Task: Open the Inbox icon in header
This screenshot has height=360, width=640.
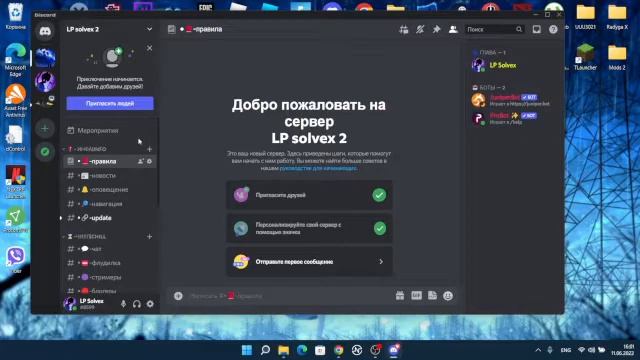Action: click(x=536, y=29)
